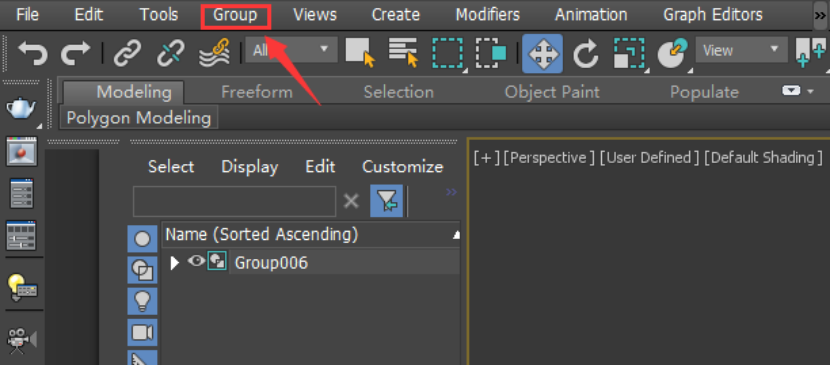The height and width of the screenshot is (365, 830).
Task: Click the Unlink Selection icon
Action: [x=170, y=53]
